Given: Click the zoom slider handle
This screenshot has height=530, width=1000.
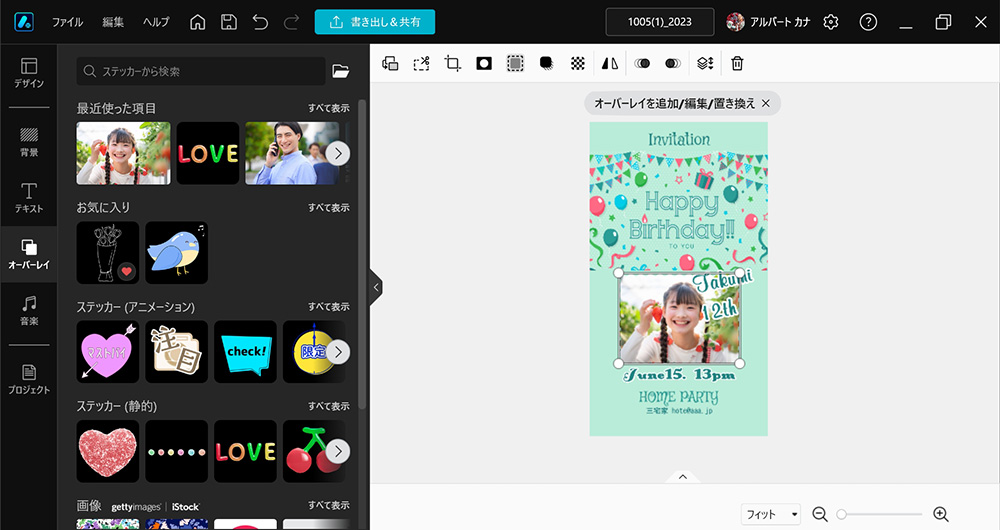Looking at the screenshot, I should coord(842,514).
